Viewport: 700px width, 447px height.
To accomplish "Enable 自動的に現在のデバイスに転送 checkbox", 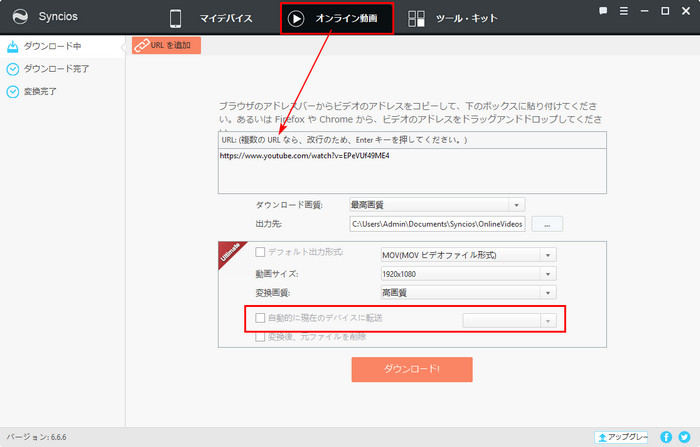I will [260, 318].
